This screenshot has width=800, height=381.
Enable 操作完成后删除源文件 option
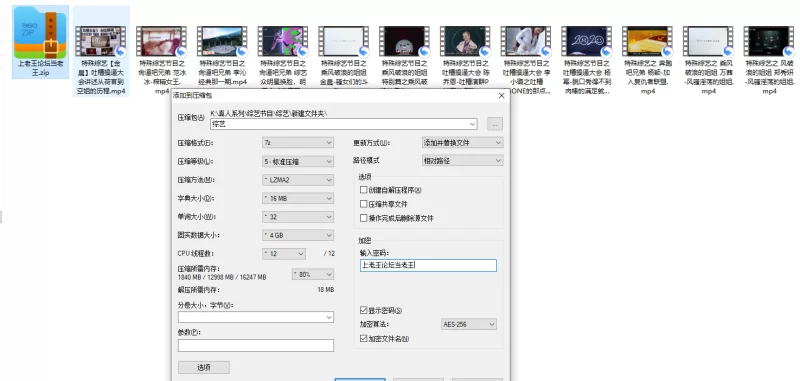pos(363,218)
